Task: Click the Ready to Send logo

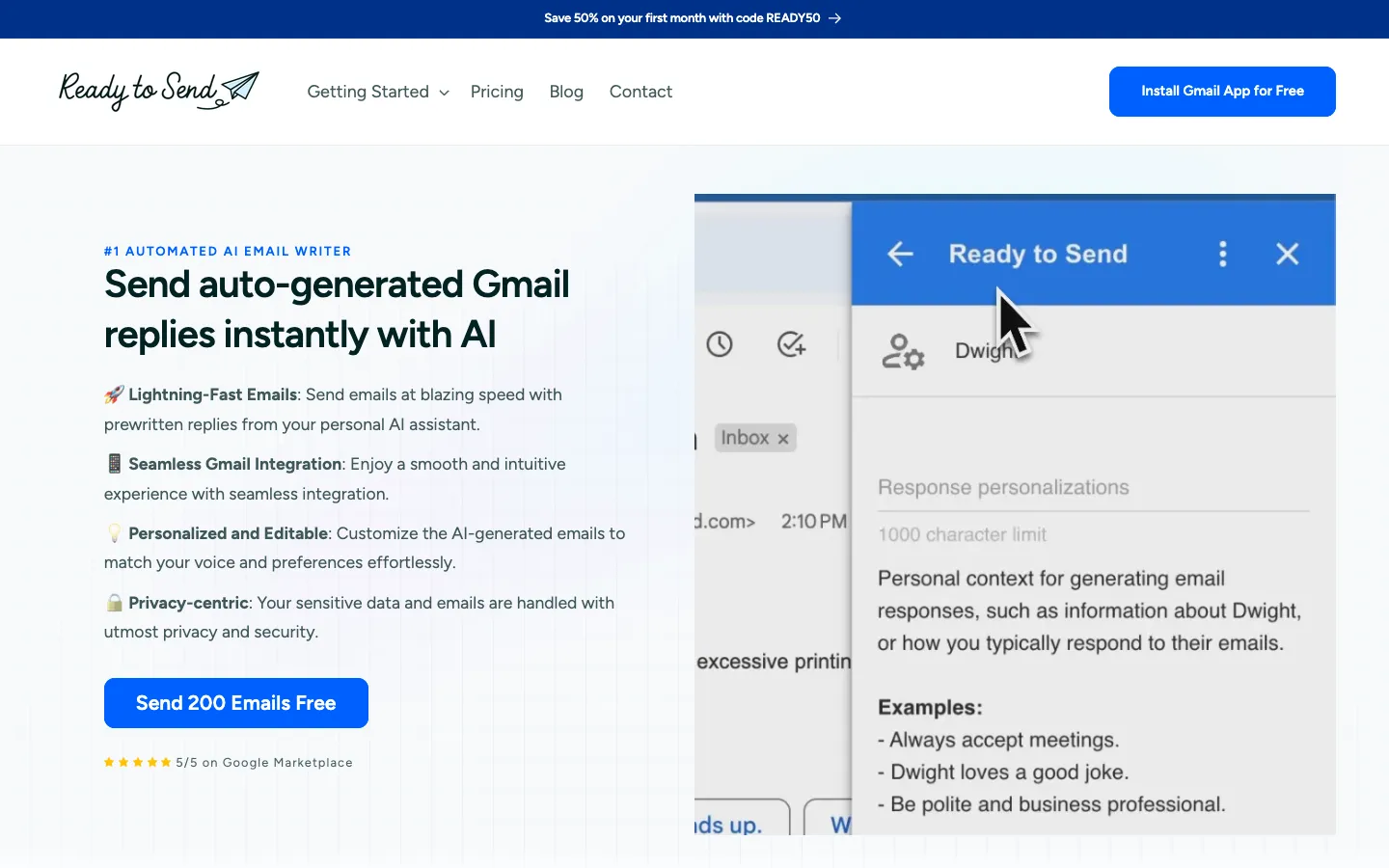Action: pyautogui.click(x=159, y=91)
